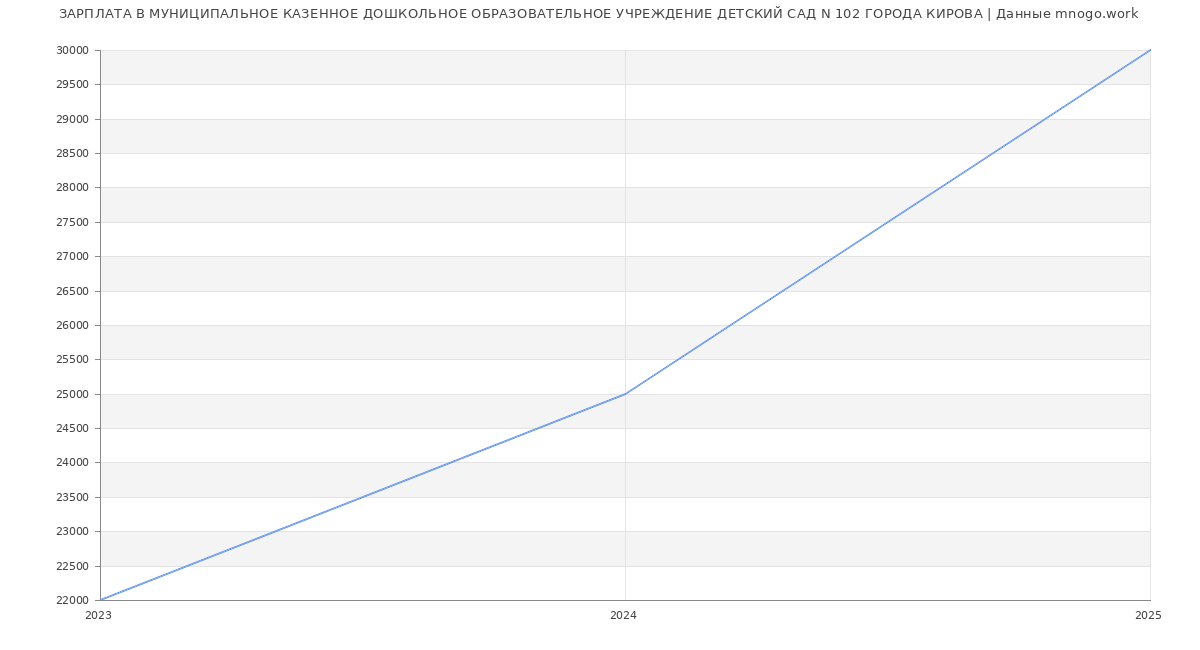Screen dimensions: 1200x650
Task: Click the 27500 y-axis label
Action: click(x=72, y=222)
